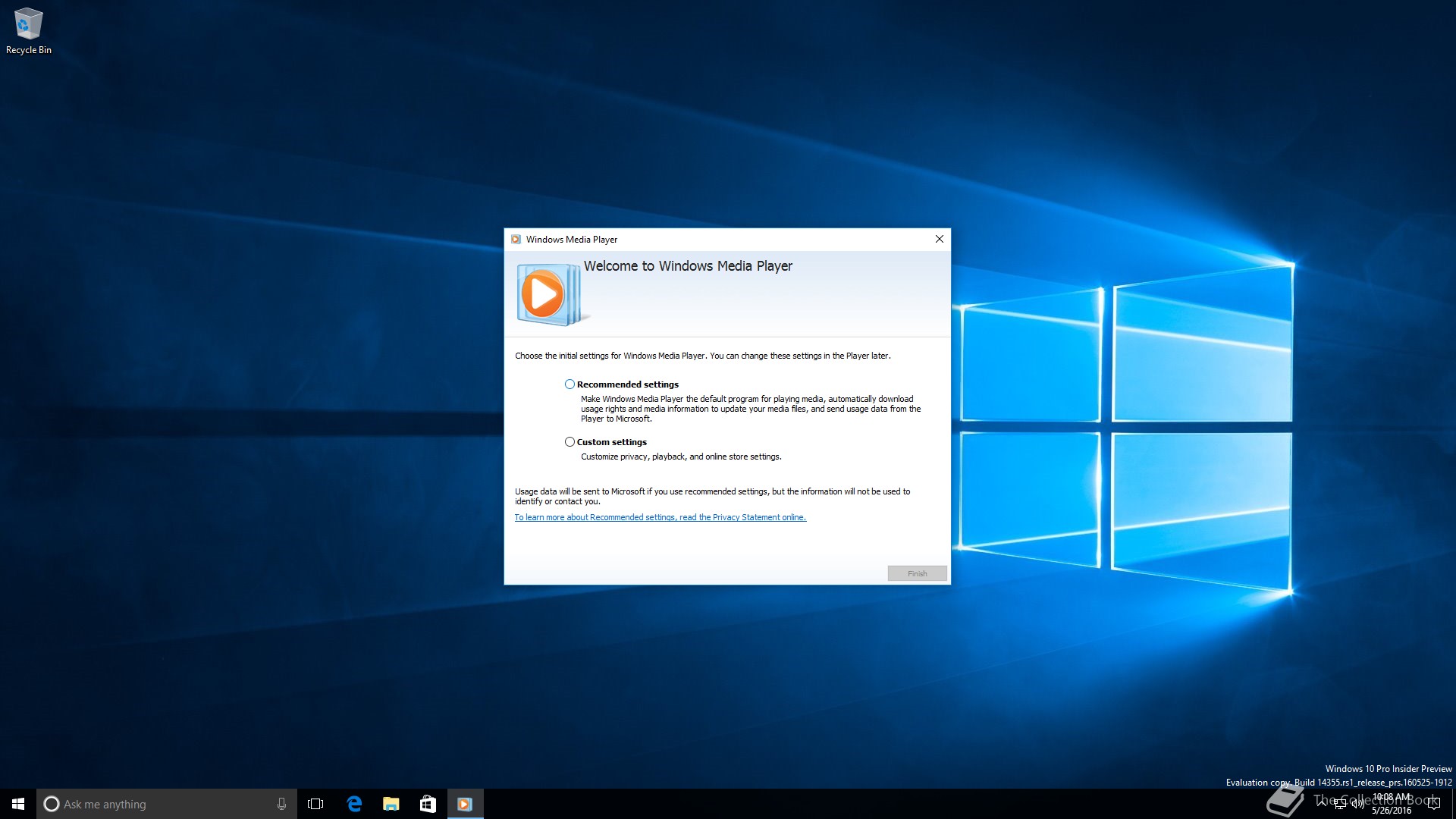Click Finish to complete setup

[916, 572]
